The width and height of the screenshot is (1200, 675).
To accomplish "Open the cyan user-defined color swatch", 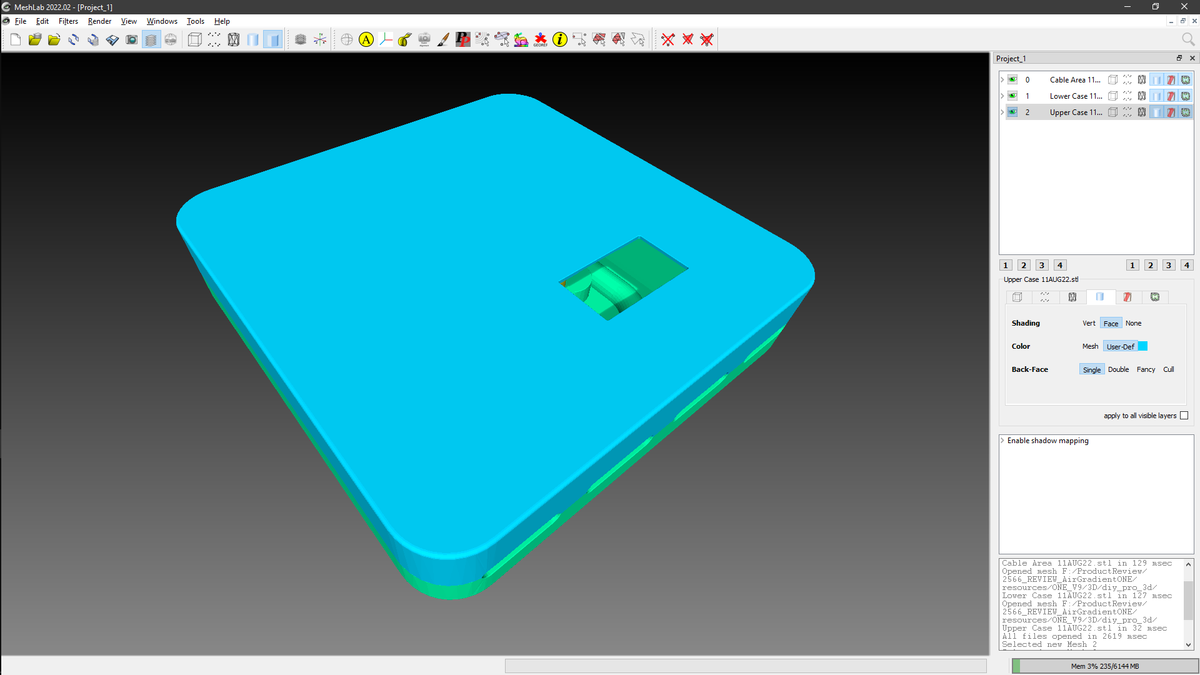I will (x=1143, y=346).
